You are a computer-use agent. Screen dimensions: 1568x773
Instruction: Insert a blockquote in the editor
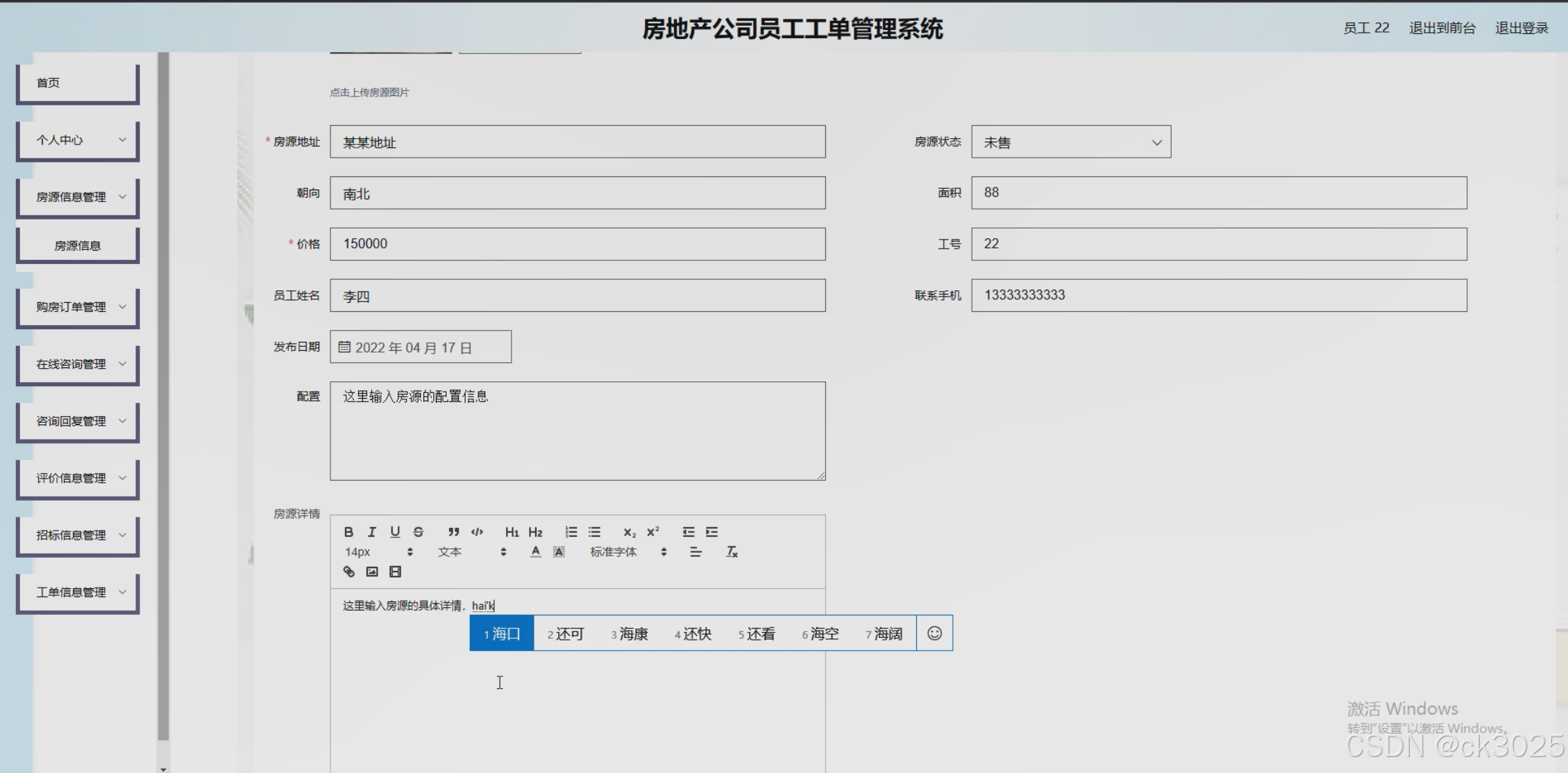[453, 532]
